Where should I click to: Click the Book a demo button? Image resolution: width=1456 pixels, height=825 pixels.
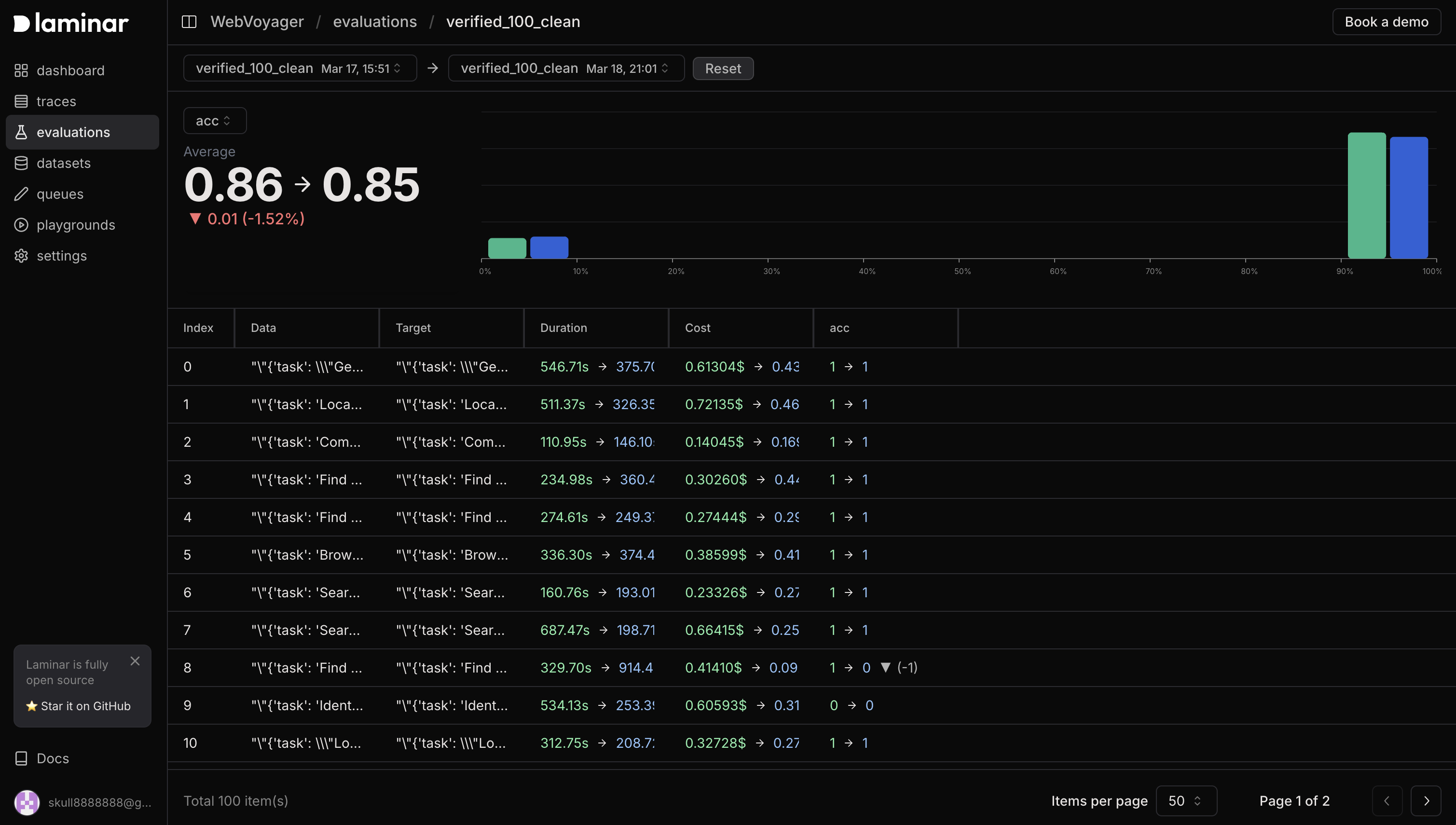click(x=1387, y=22)
